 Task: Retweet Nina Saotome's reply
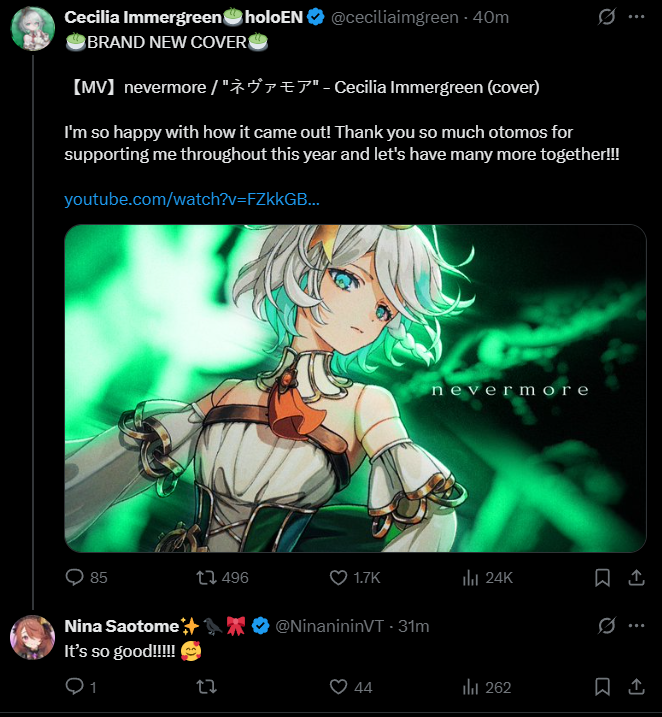206,687
